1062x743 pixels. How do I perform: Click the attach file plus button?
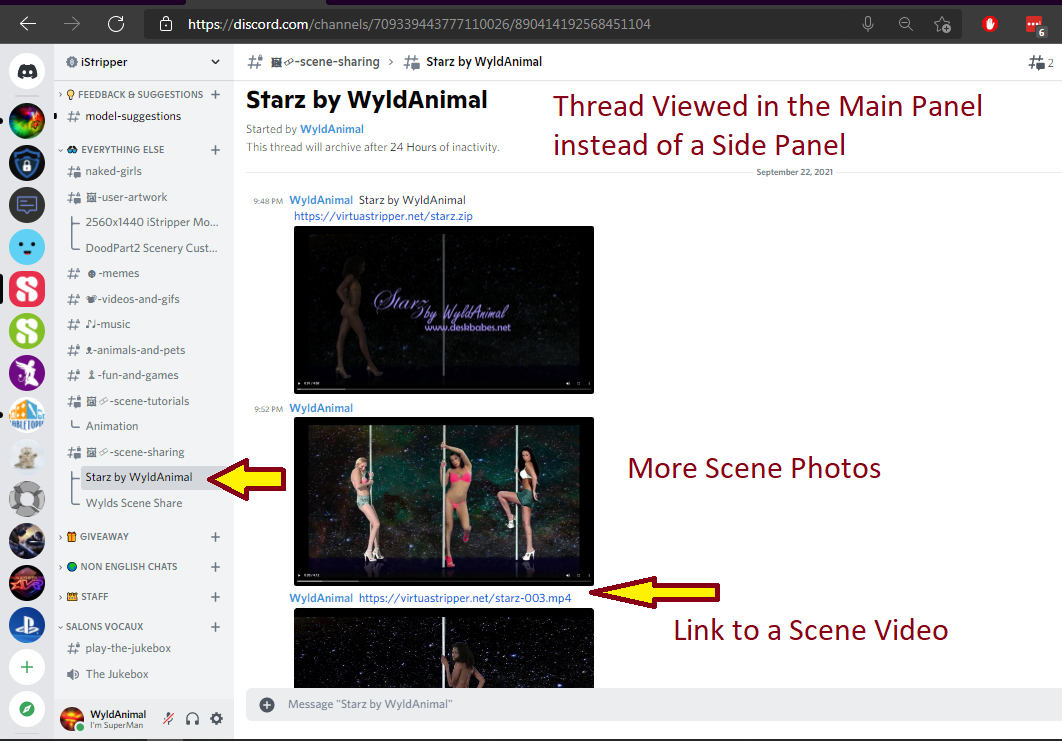[x=267, y=704]
